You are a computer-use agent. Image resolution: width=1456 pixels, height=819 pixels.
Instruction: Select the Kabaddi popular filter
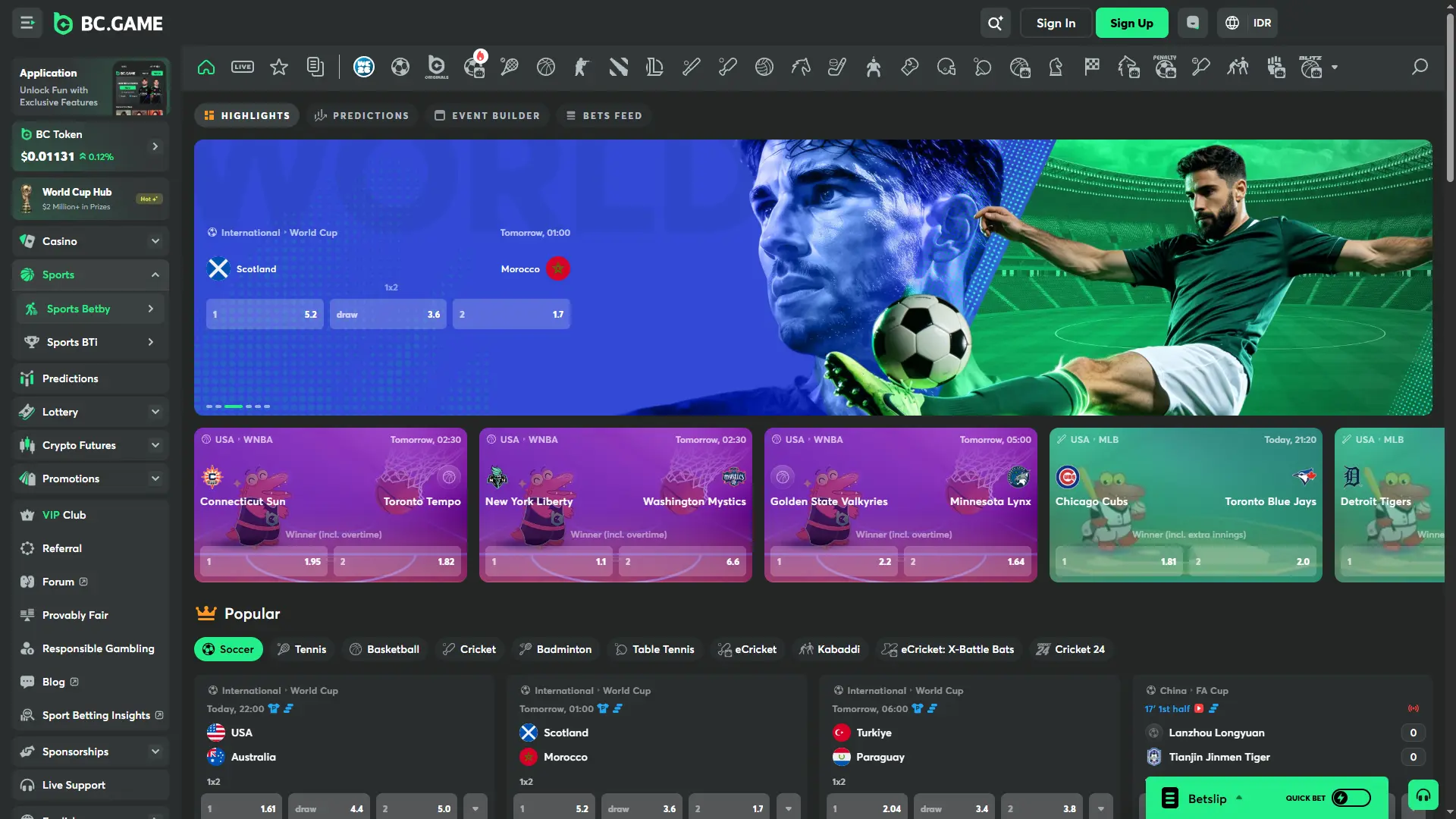(830, 649)
